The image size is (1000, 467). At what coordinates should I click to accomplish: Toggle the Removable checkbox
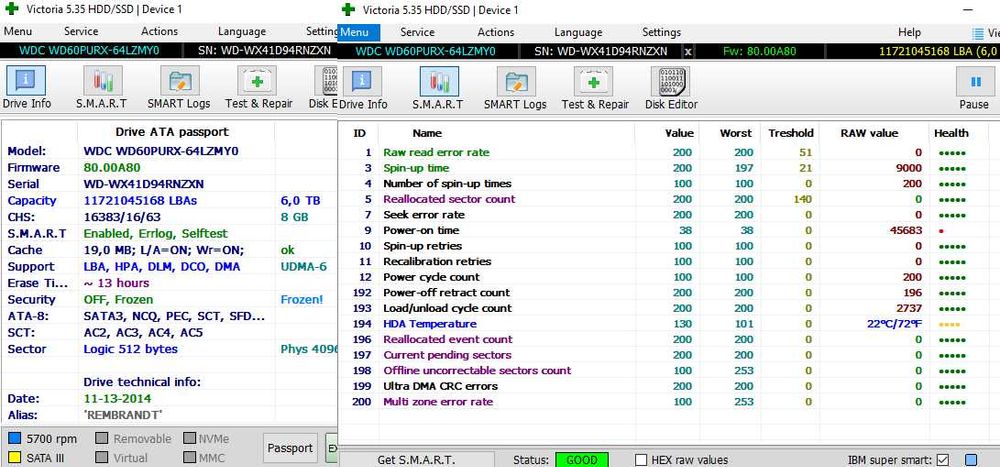click(101, 438)
